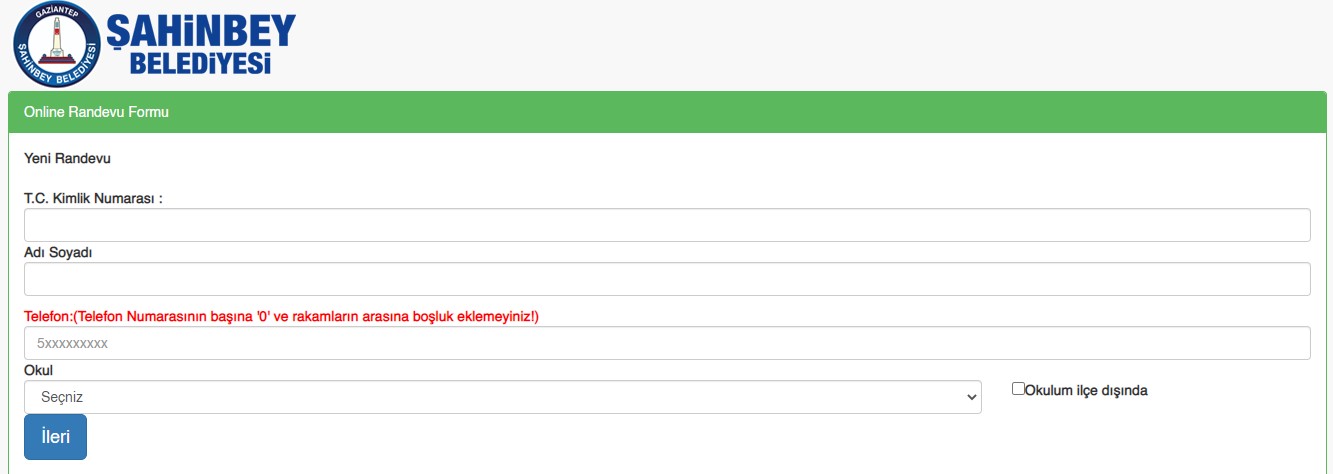Click the 'Adı Soyadı' field label
1333x474 pixels.
pos(58,252)
